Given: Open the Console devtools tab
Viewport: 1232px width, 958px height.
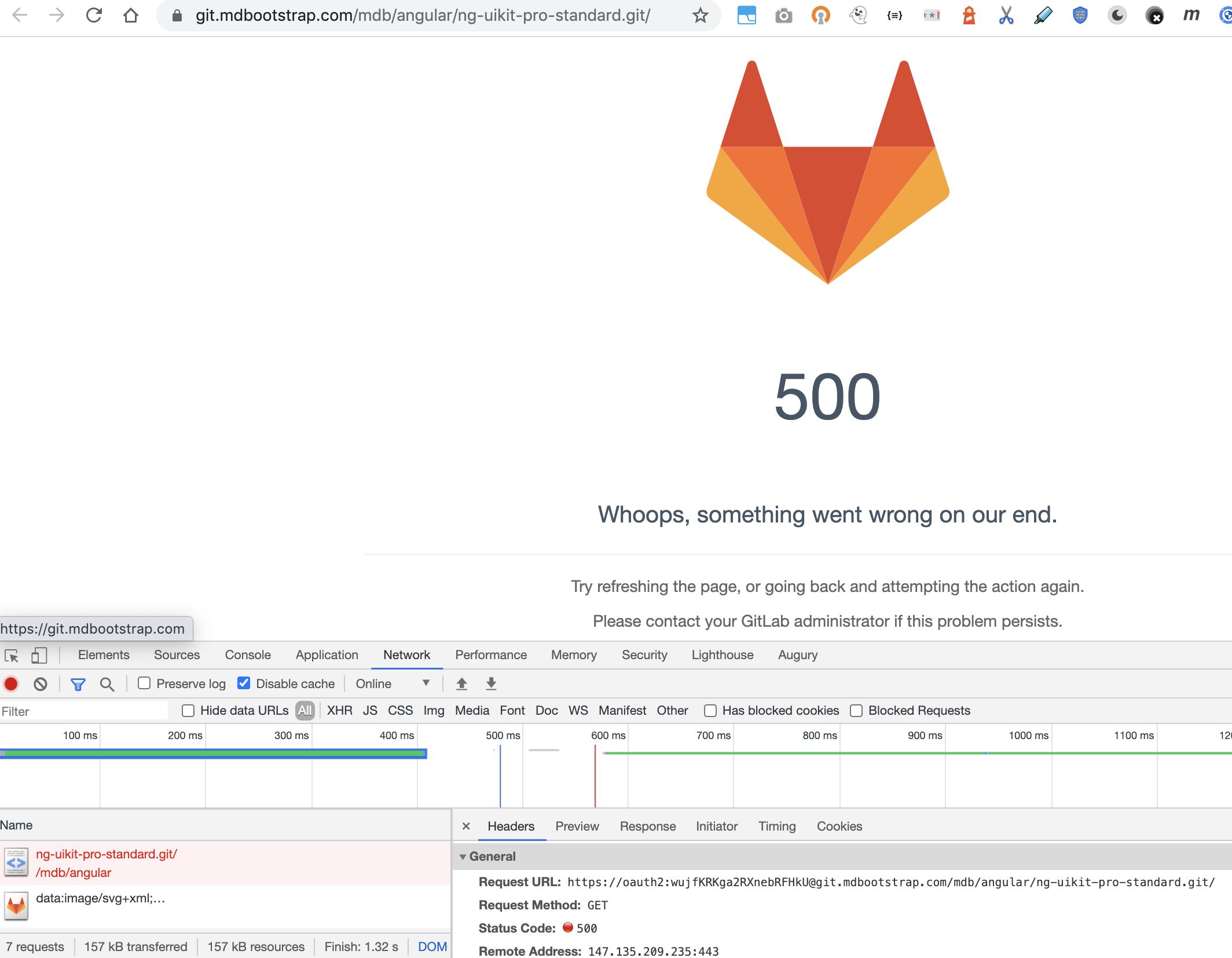Looking at the screenshot, I should 248,655.
